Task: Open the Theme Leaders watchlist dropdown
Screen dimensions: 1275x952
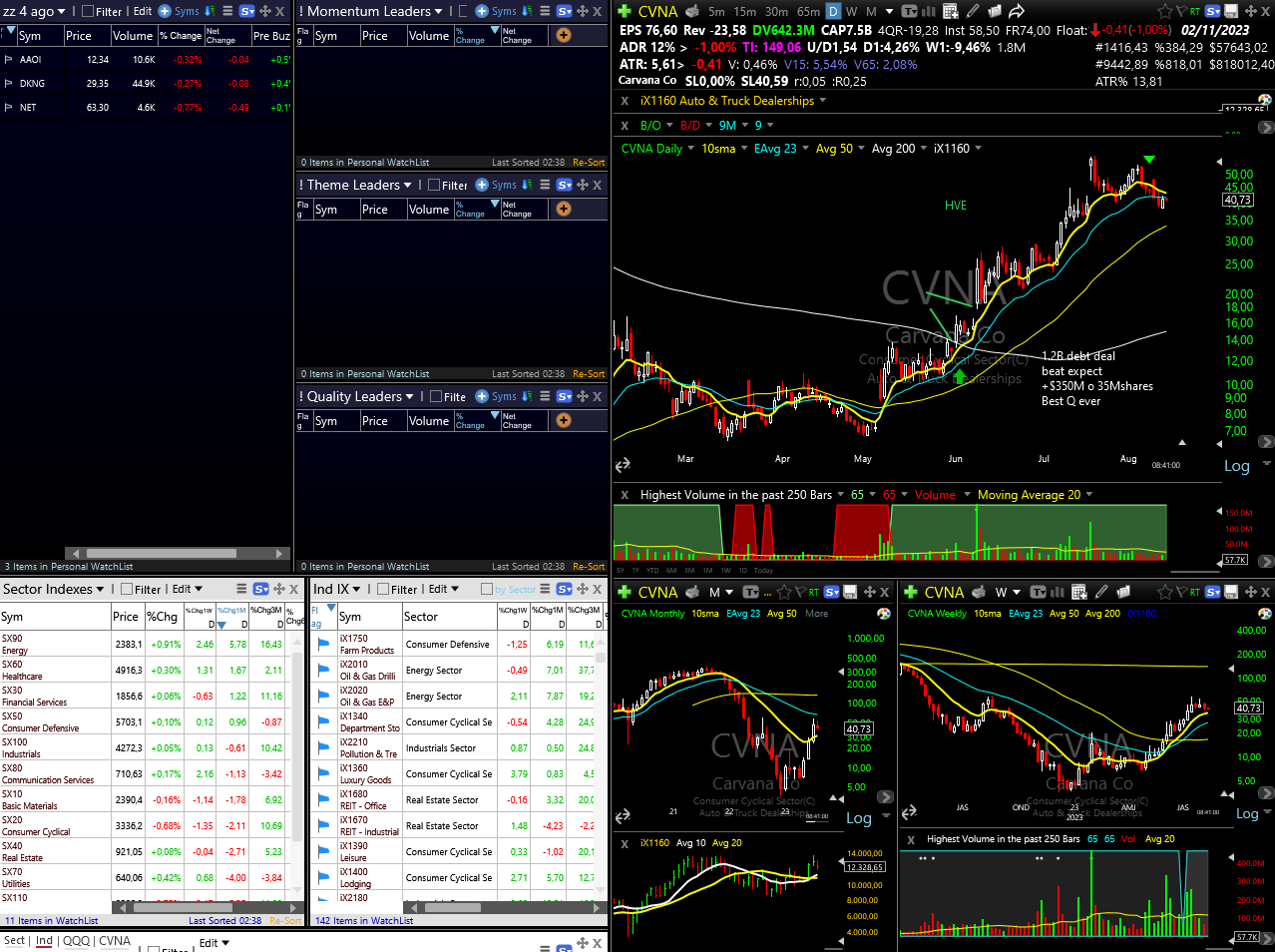Action: (x=407, y=186)
